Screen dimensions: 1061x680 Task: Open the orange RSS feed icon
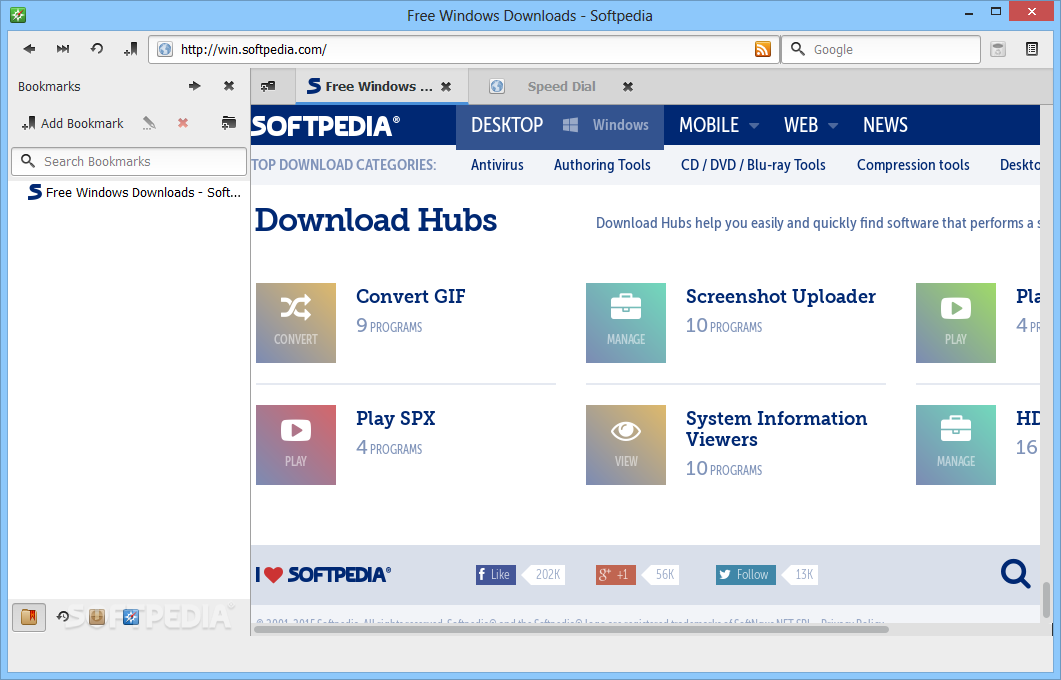763,49
